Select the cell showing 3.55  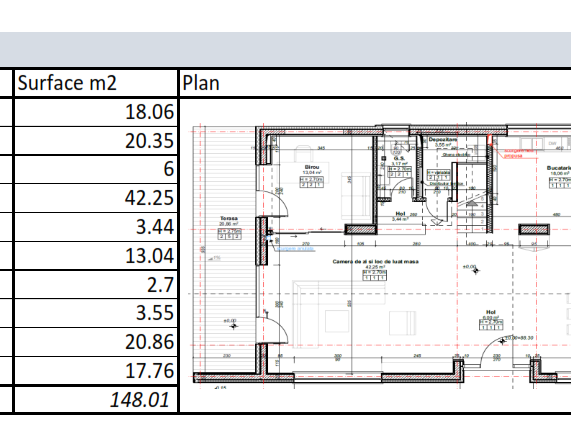tap(96, 313)
